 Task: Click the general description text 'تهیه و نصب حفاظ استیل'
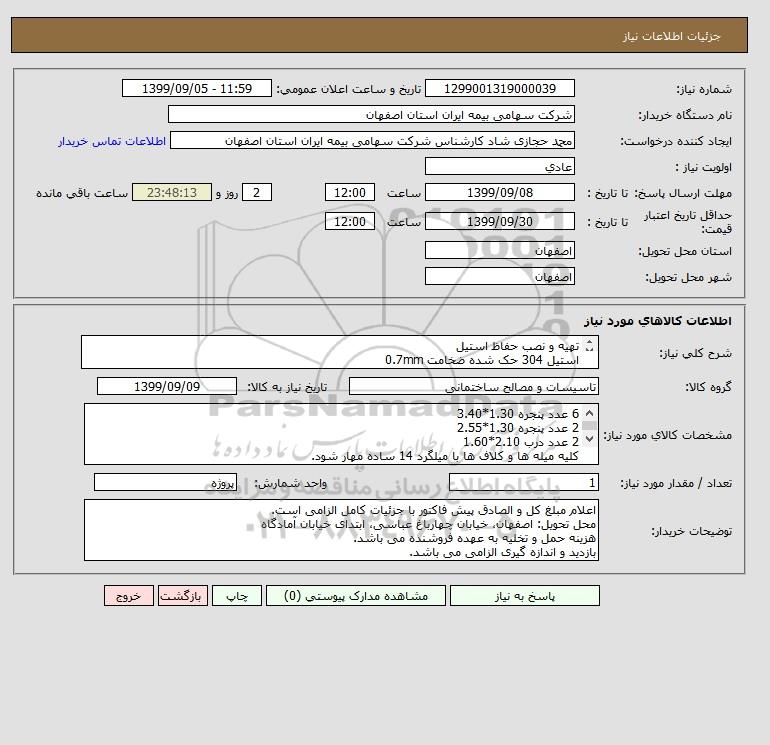[x=518, y=346]
